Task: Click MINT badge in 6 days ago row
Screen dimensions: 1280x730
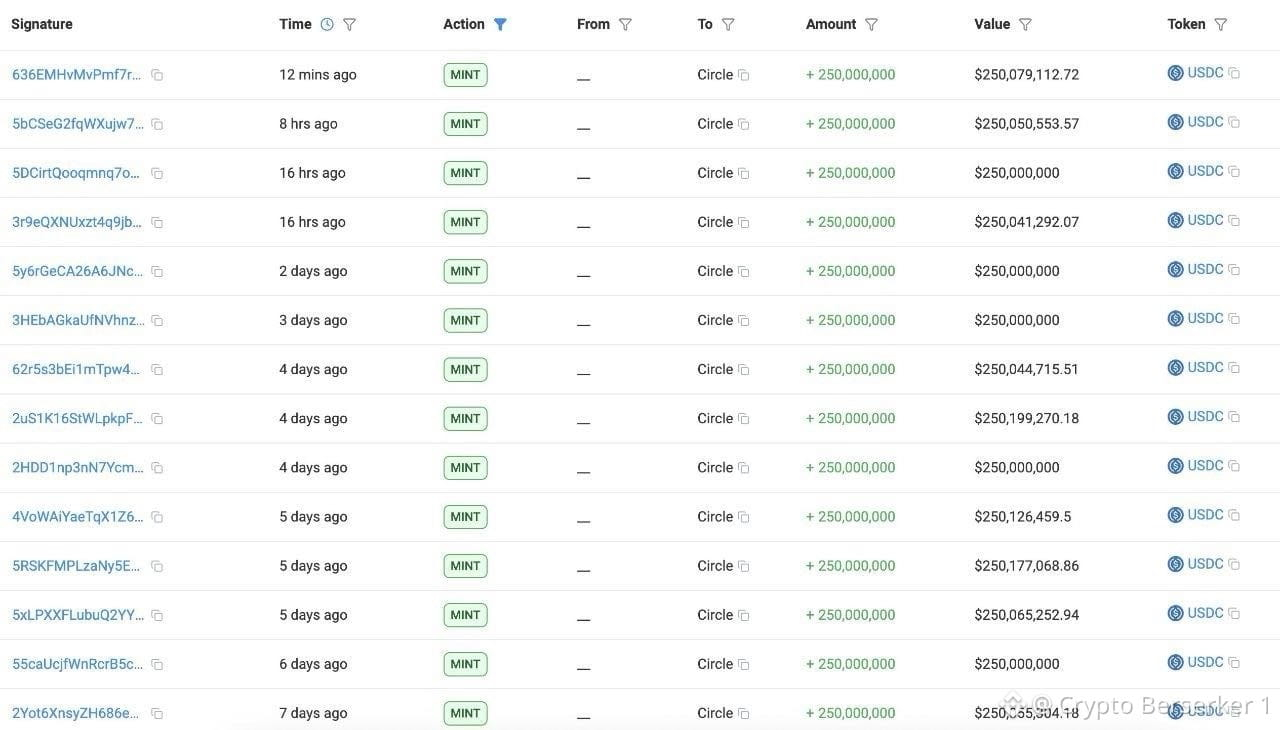Action: (465, 664)
